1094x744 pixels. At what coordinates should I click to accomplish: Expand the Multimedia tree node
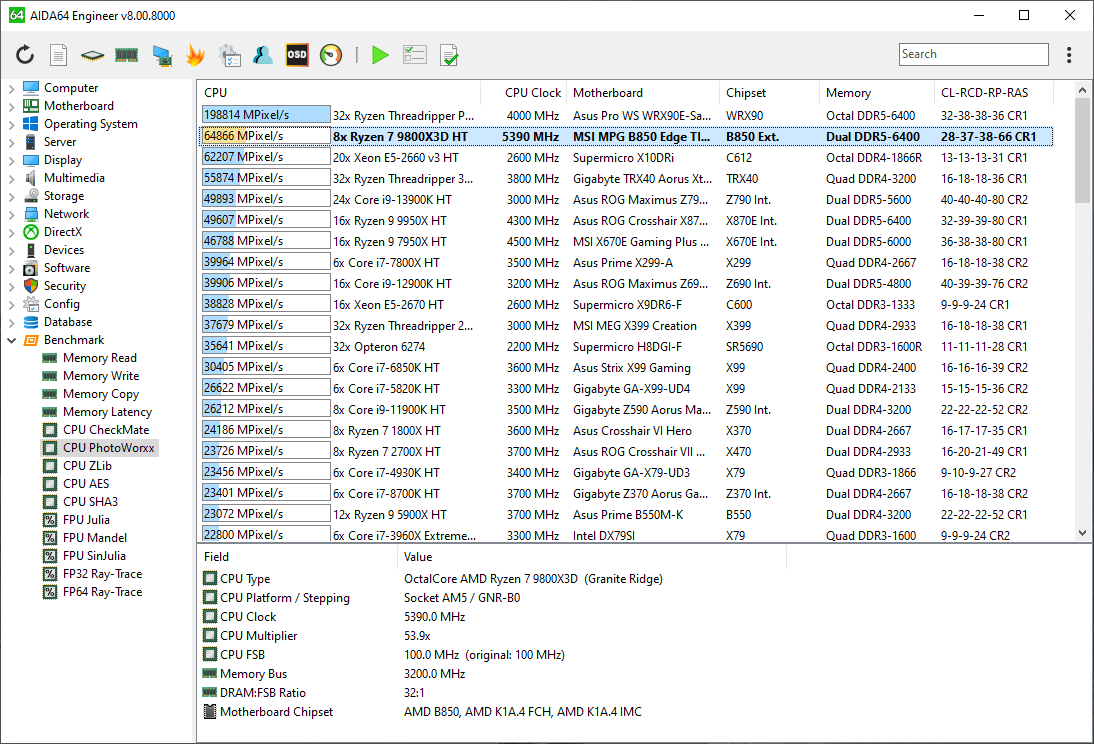click(x=11, y=179)
